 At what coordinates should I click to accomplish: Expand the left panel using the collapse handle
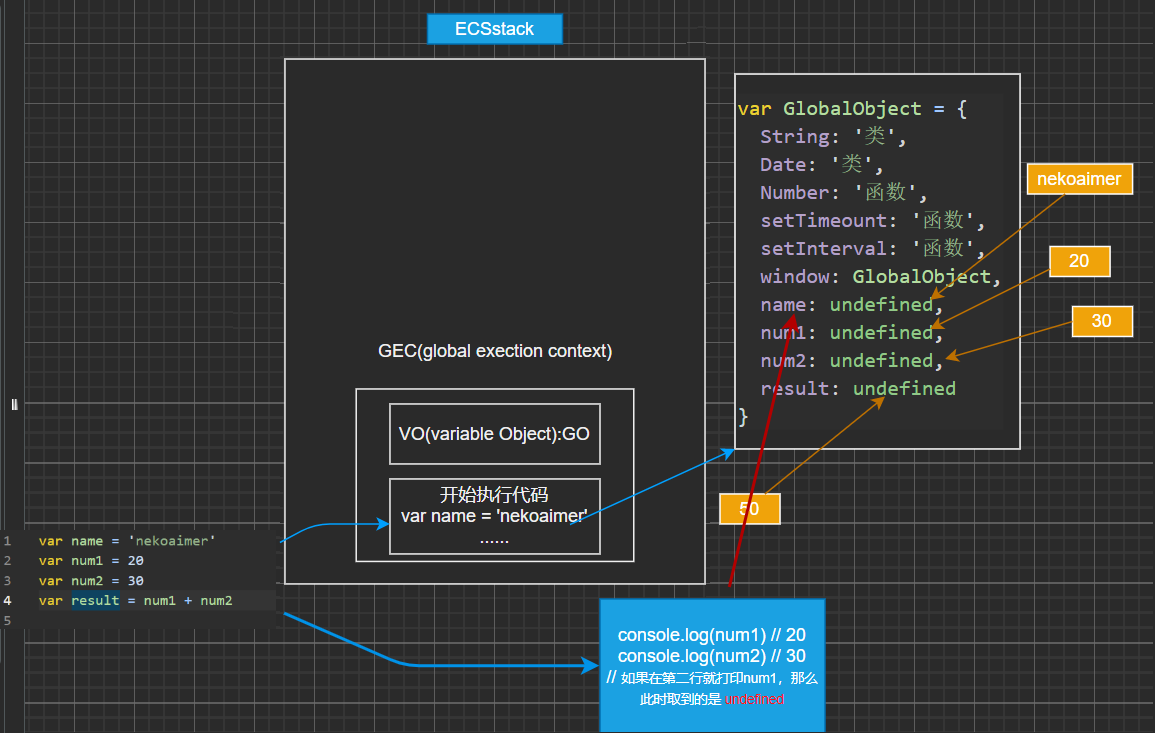click(13, 403)
